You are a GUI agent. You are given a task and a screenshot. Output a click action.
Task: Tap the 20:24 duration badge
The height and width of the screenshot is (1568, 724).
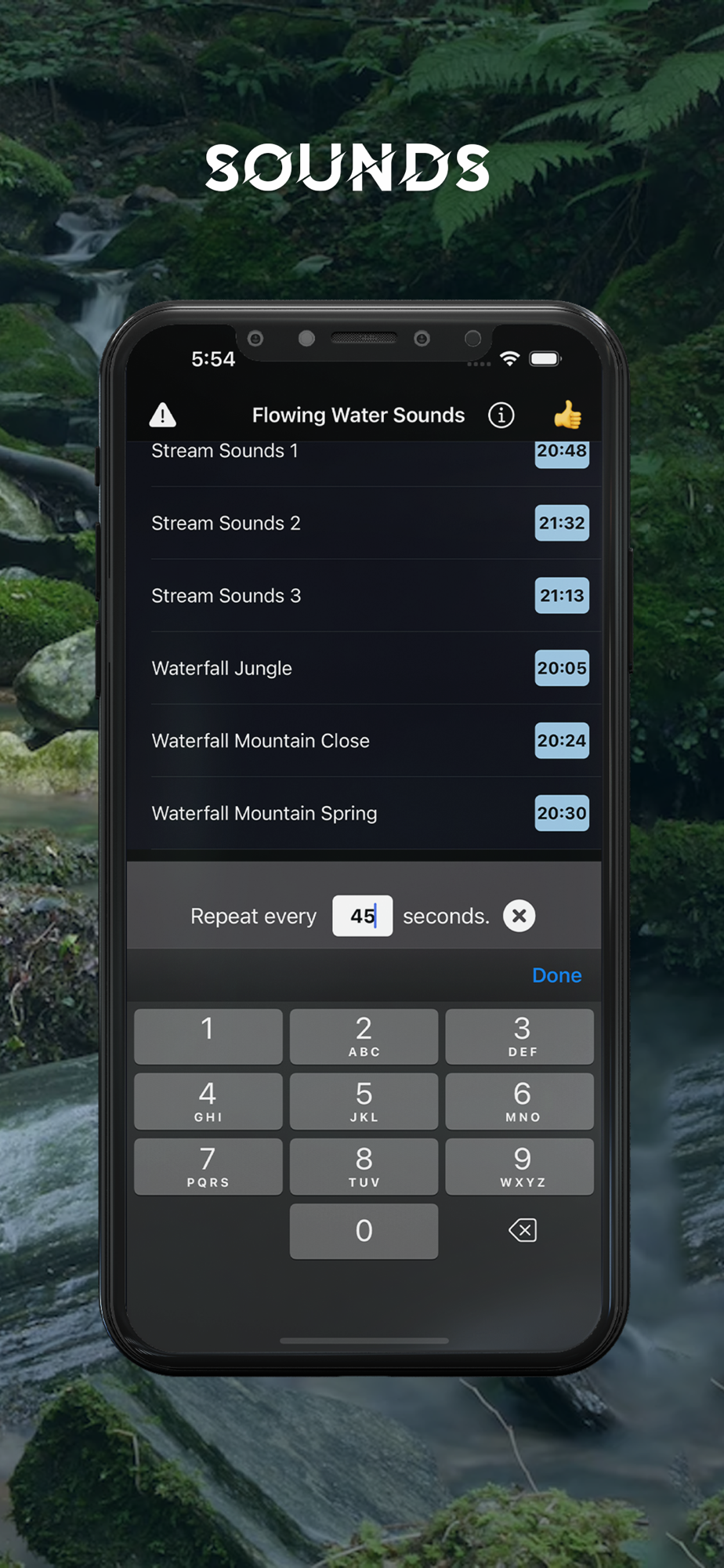coord(562,741)
